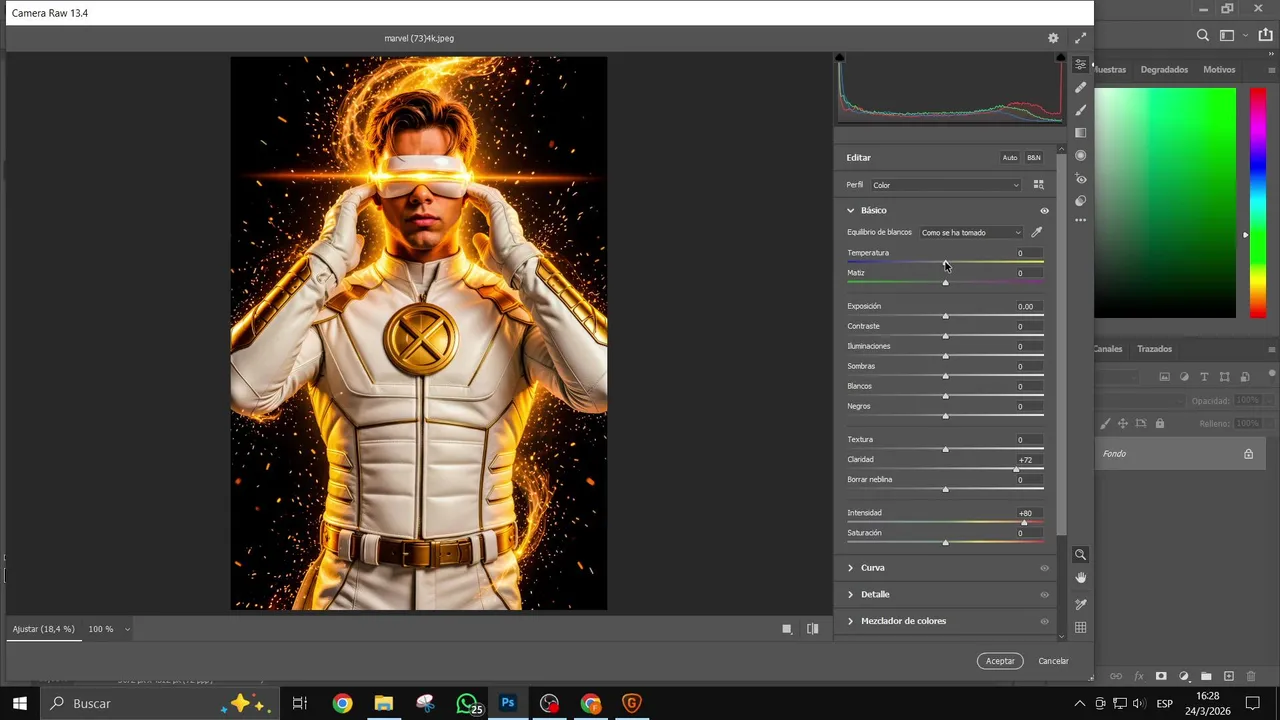Toggle B&N black and white mode
The width and height of the screenshot is (1280, 720).
(1034, 157)
